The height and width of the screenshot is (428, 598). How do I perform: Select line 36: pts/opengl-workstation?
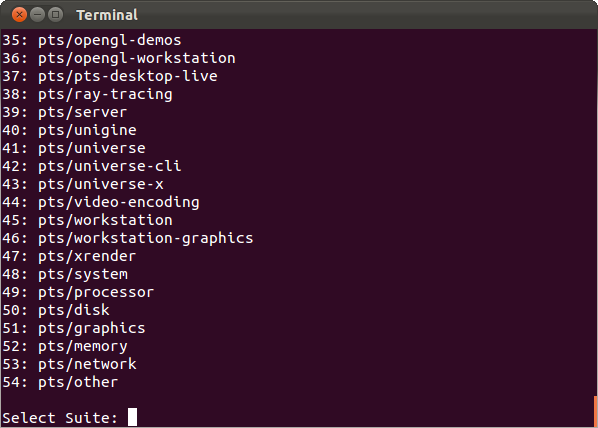pos(119,58)
